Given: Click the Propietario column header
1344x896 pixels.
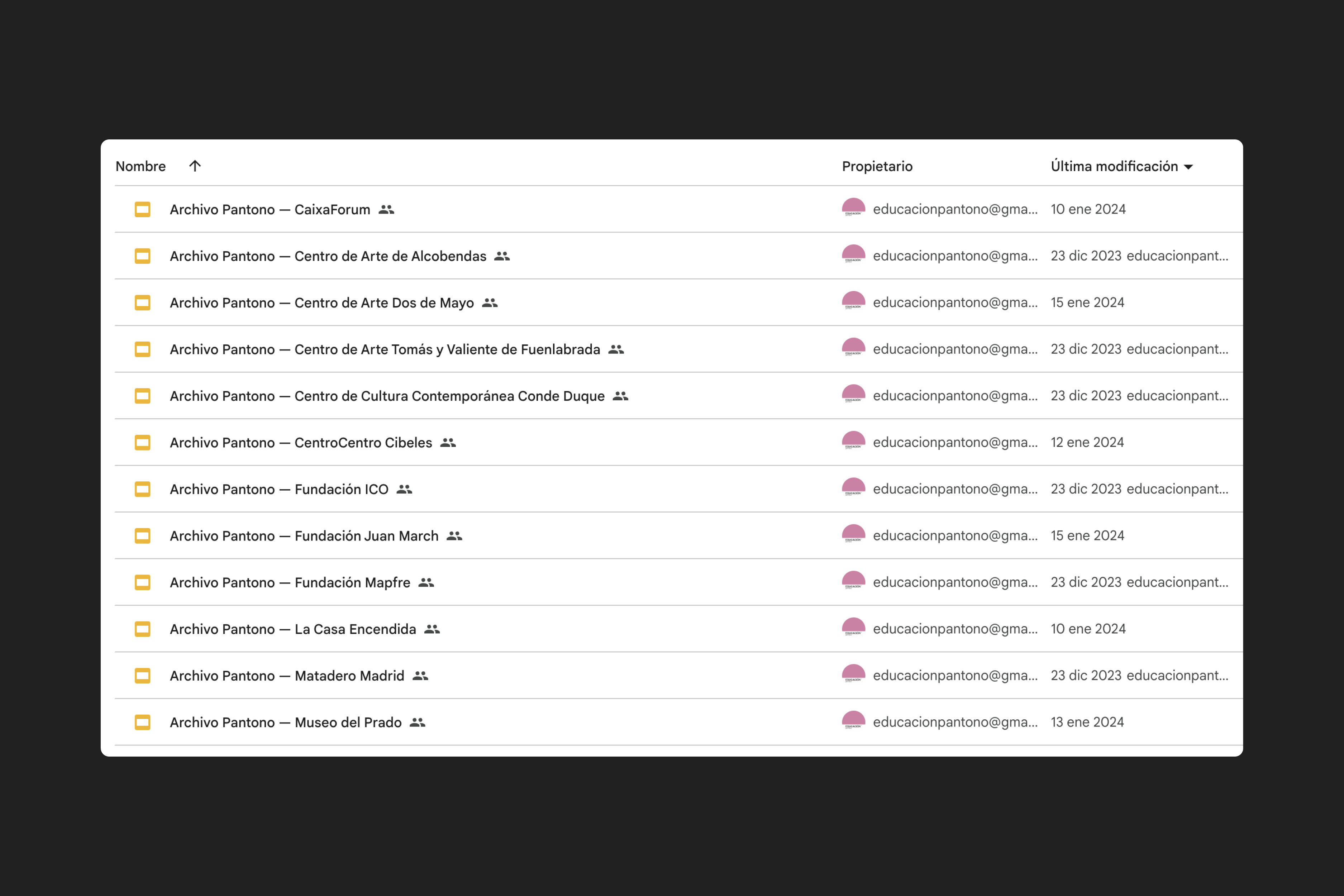Looking at the screenshot, I should tap(877, 166).
